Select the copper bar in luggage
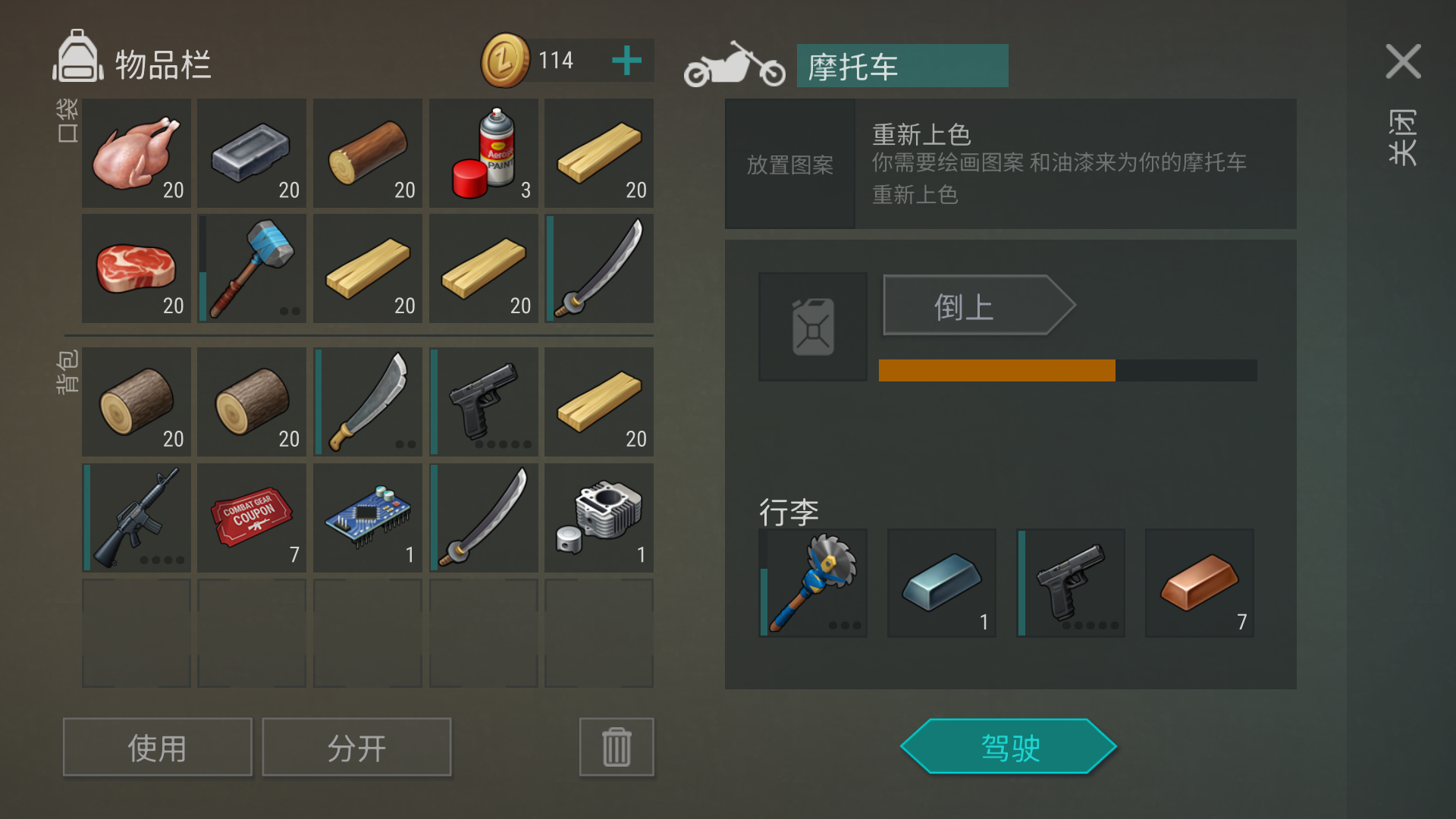 pyautogui.click(x=1200, y=583)
